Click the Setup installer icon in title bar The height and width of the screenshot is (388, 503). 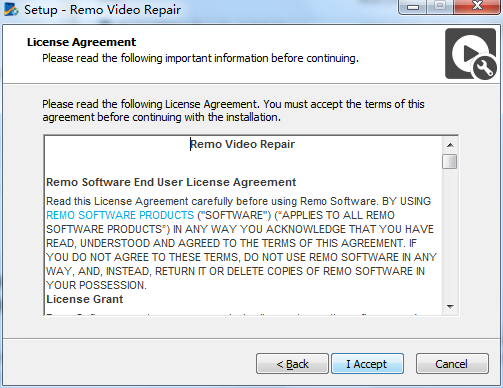pos(11,9)
